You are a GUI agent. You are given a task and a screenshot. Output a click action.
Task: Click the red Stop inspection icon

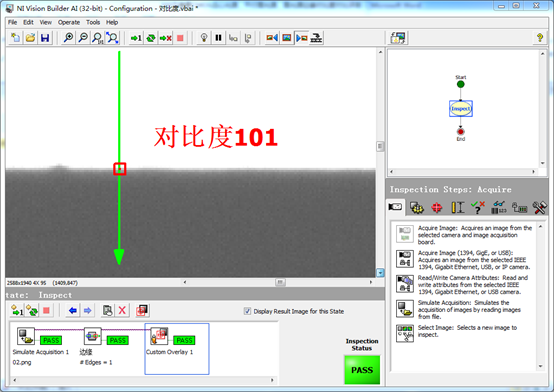pos(180,38)
